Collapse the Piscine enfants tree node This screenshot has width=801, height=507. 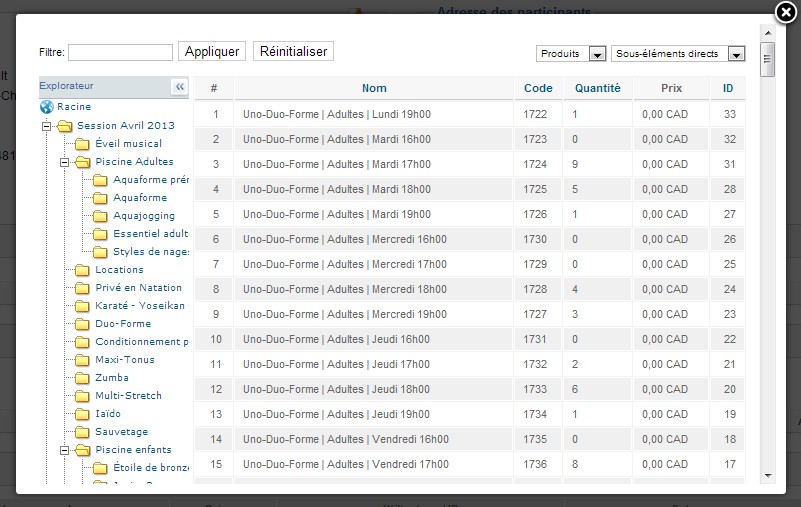[x=64, y=450]
